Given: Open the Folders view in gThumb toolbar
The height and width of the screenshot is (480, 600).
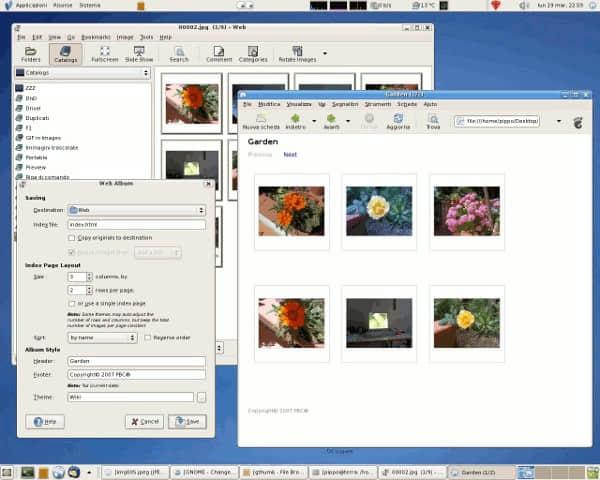Looking at the screenshot, I should click(x=31, y=53).
